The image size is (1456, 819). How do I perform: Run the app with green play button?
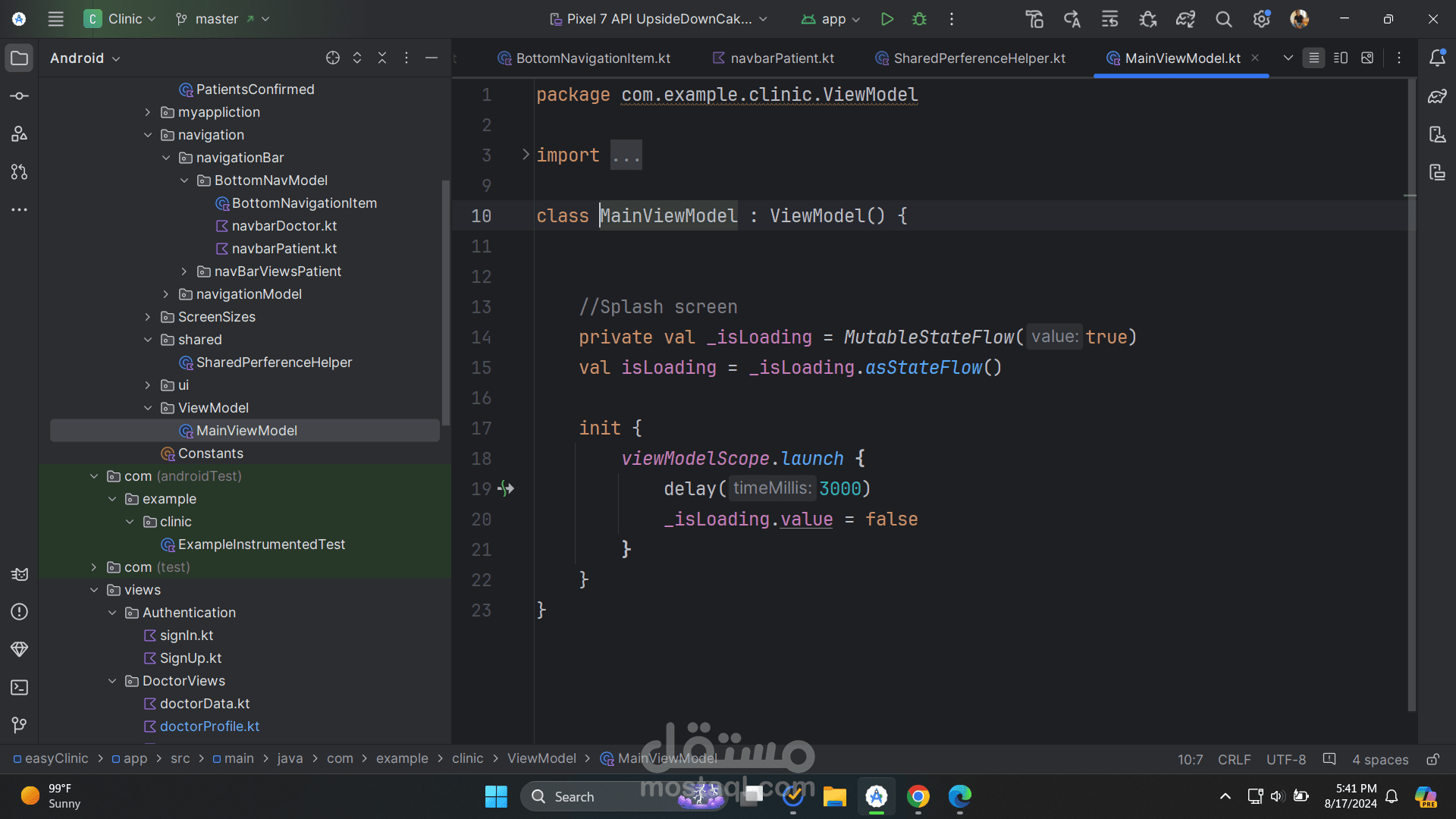(886, 19)
